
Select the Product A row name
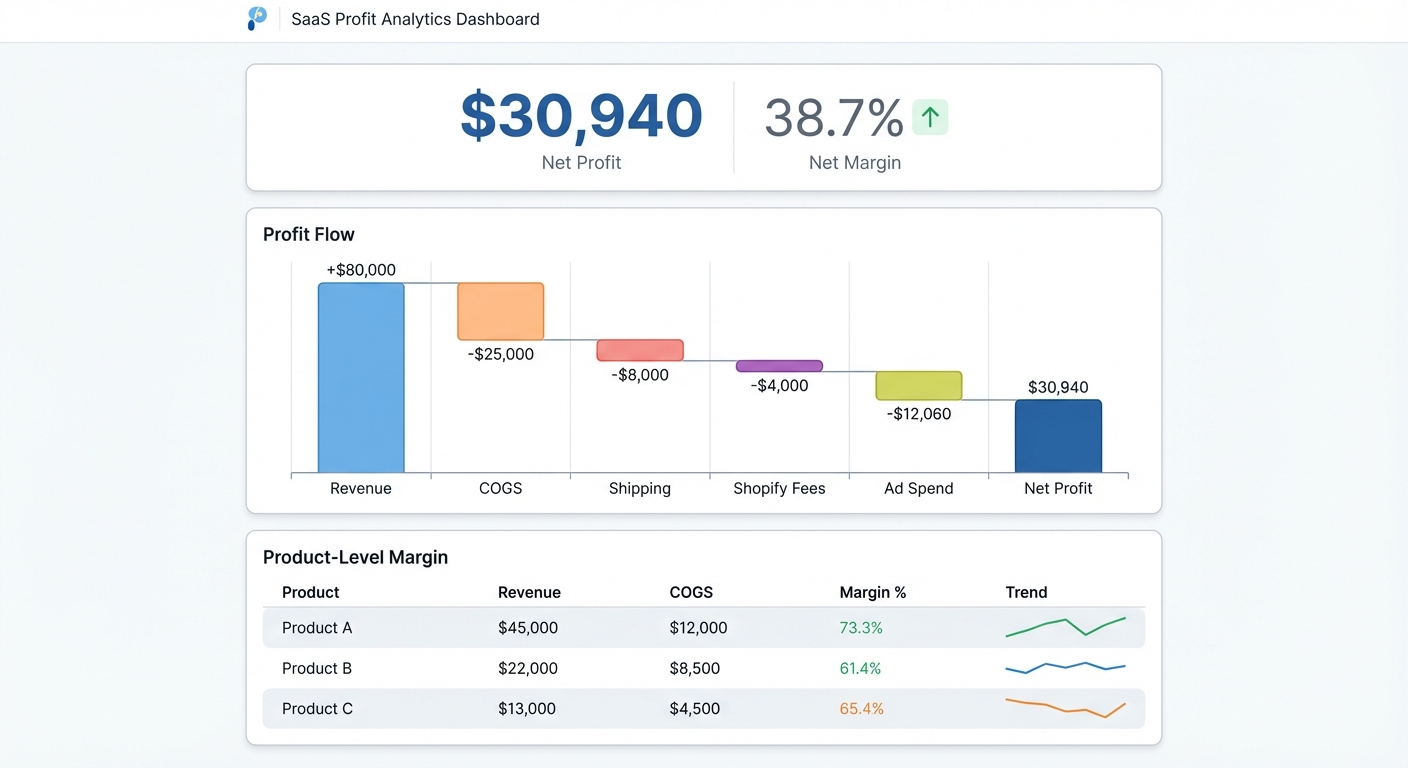pyautogui.click(x=317, y=628)
